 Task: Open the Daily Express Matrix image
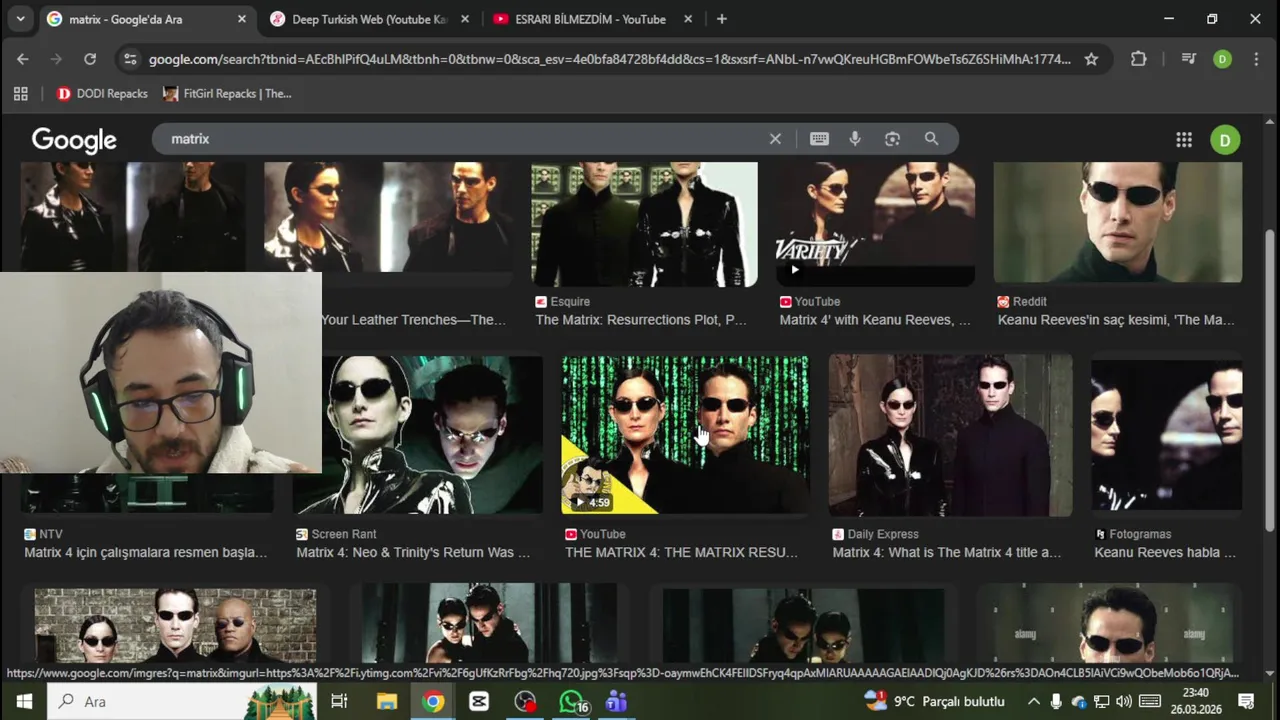pos(951,435)
